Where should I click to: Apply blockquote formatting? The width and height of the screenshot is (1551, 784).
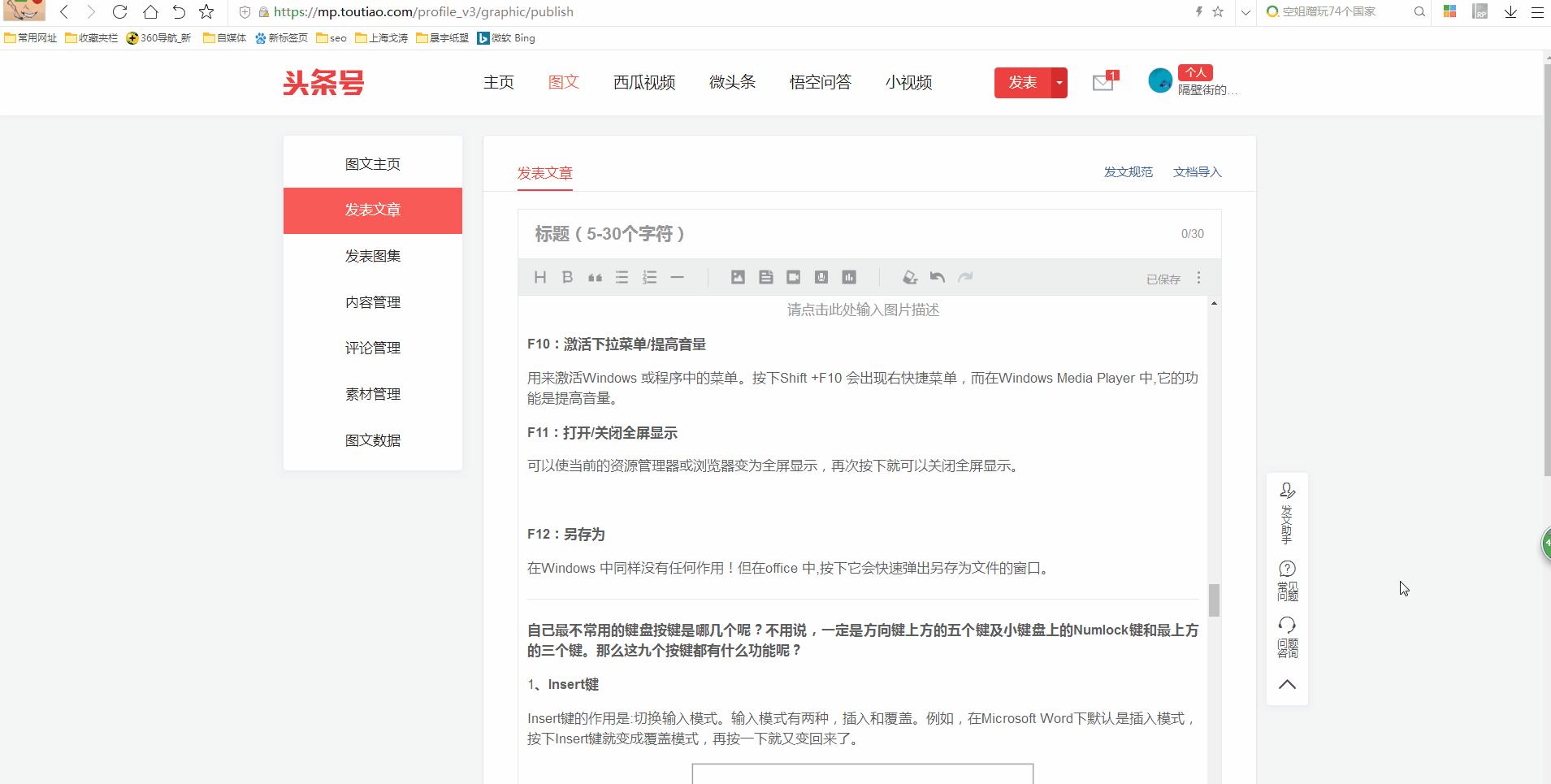595,277
